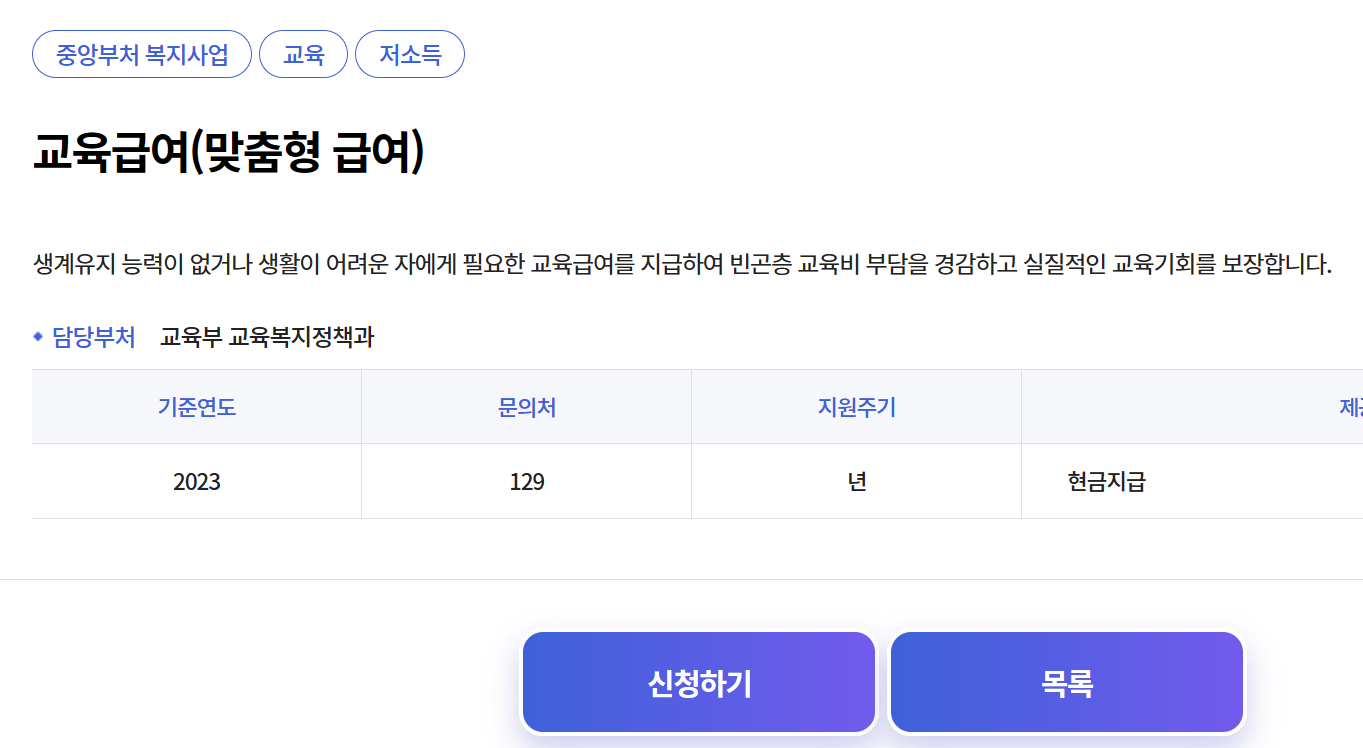Select the 2023 year value cell
The image size is (1363, 748).
[x=195, y=480]
